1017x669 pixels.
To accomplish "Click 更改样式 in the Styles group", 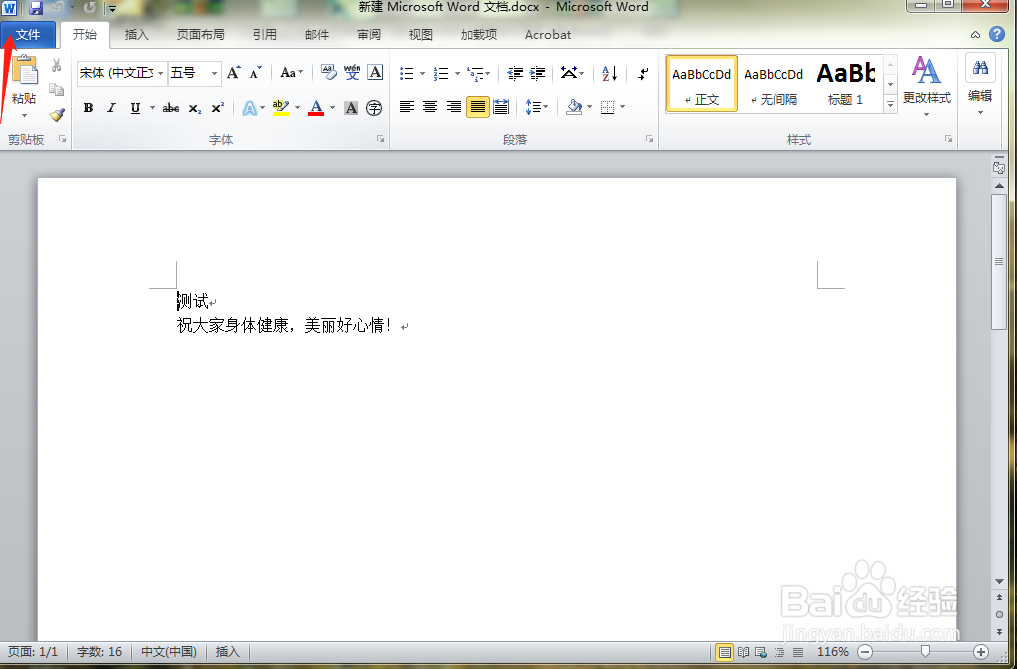I will tap(926, 86).
